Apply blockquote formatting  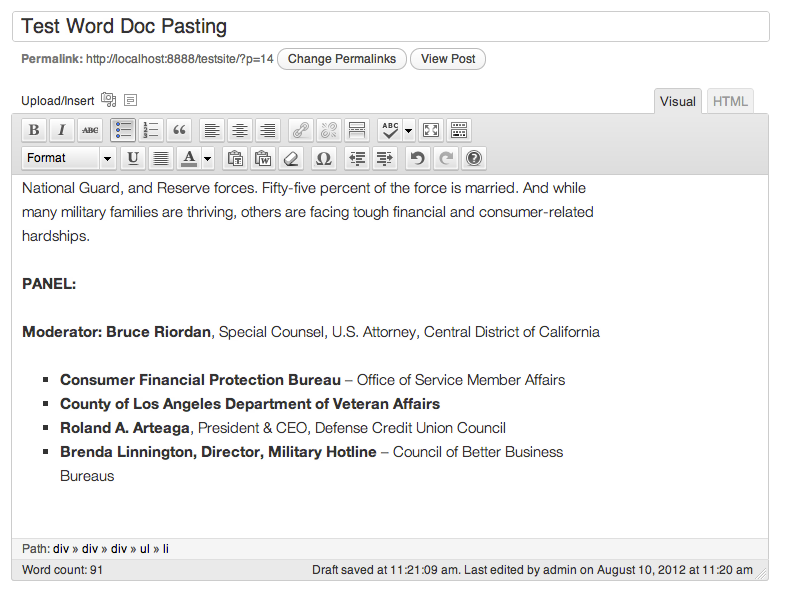pyautogui.click(x=179, y=130)
